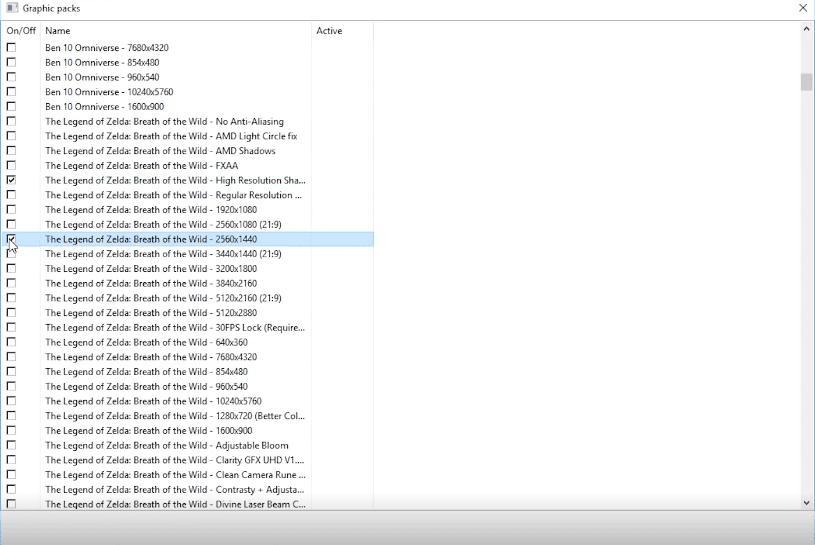Screen dimensions: 815x545
Task: Check the Zelda 1920x1080 pack checkbox
Action: 11,210
